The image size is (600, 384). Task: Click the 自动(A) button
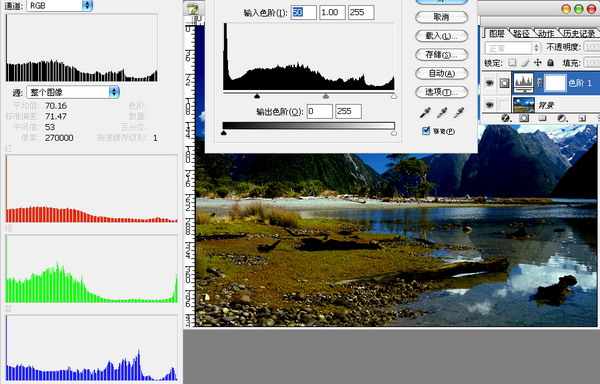point(442,73)
